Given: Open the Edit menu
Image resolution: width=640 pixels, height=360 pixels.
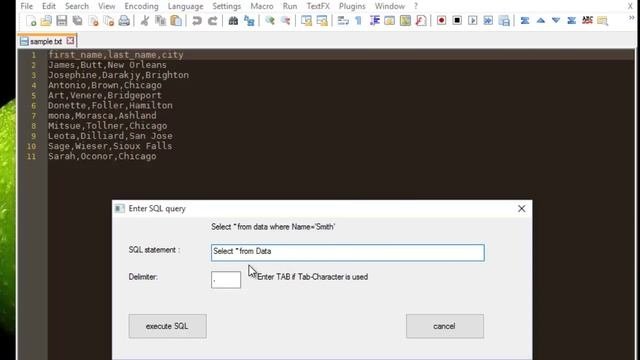Looking at the screenshot, I should pyautogui.click(x=49, y=6).
